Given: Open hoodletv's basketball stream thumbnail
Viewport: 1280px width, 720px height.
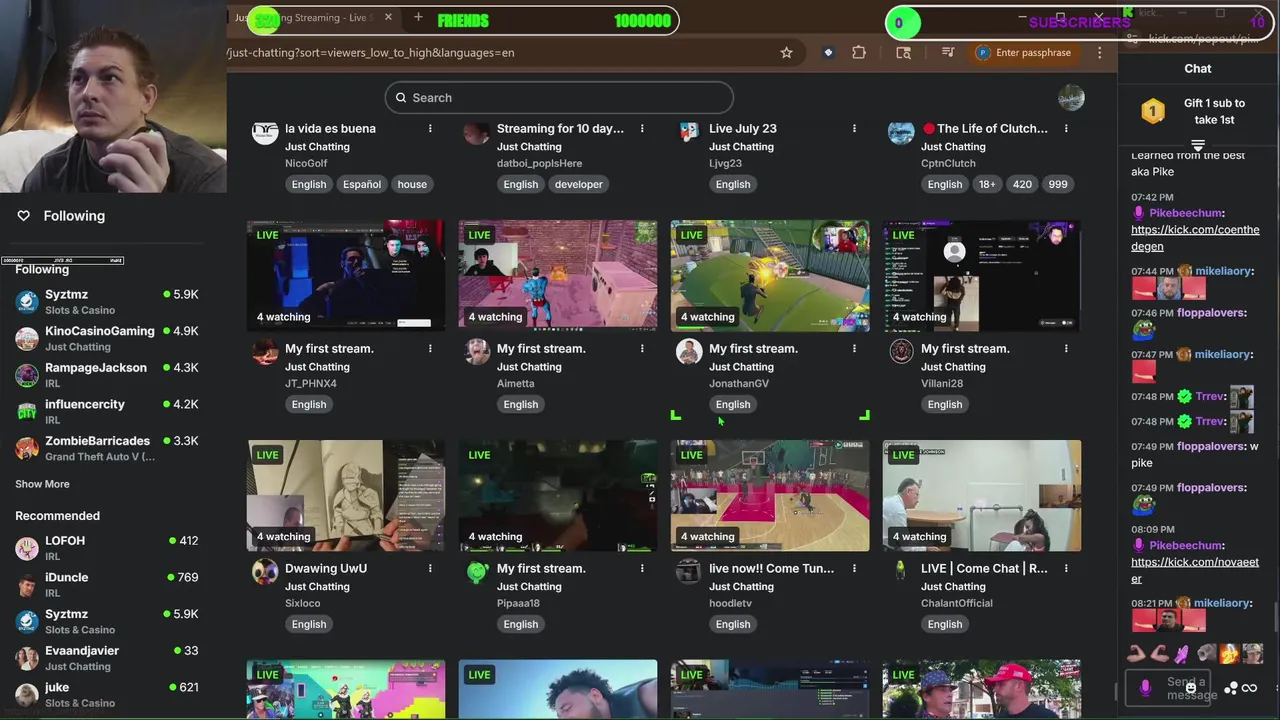Looking at the screenshot, I should 770,495.
